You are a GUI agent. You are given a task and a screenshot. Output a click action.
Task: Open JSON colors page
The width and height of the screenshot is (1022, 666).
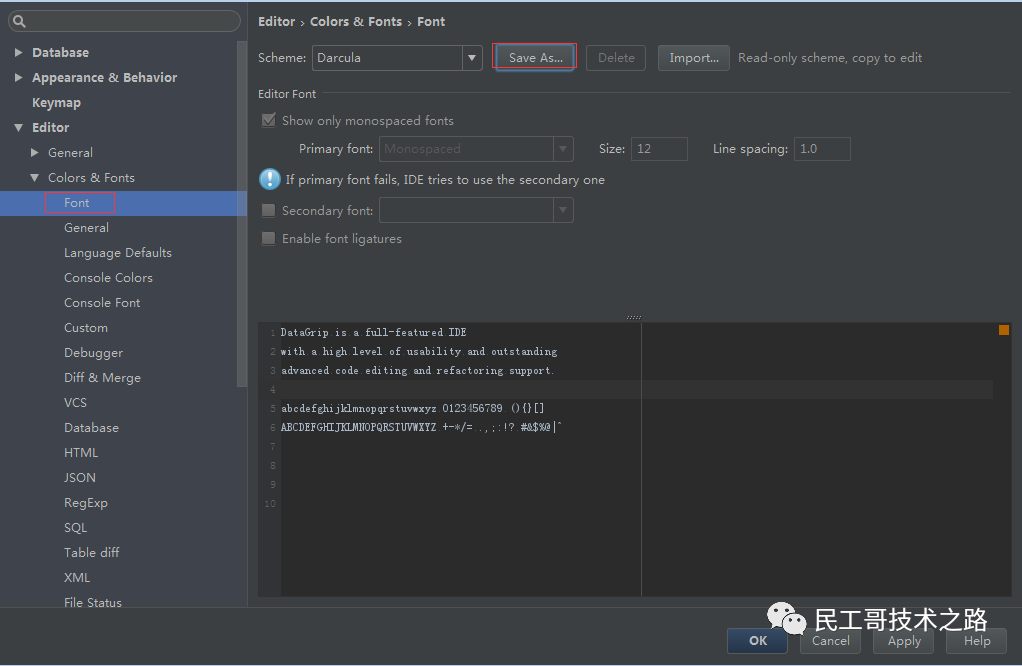[80, 478]
